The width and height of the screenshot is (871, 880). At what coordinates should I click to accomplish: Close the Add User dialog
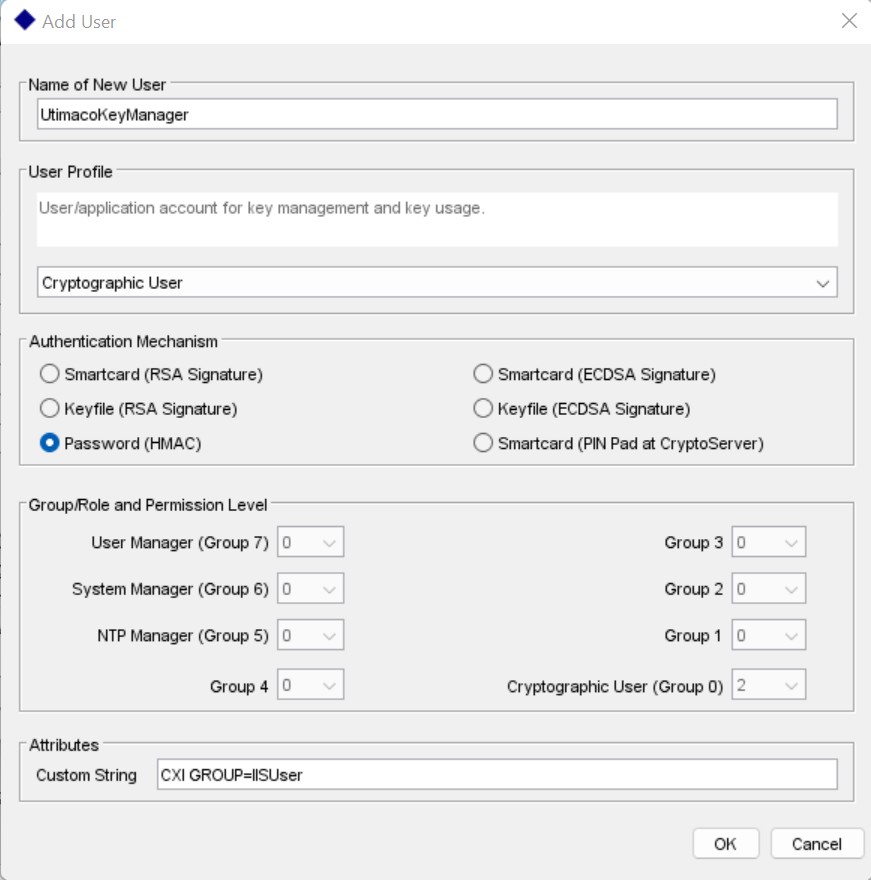point(849,21)
